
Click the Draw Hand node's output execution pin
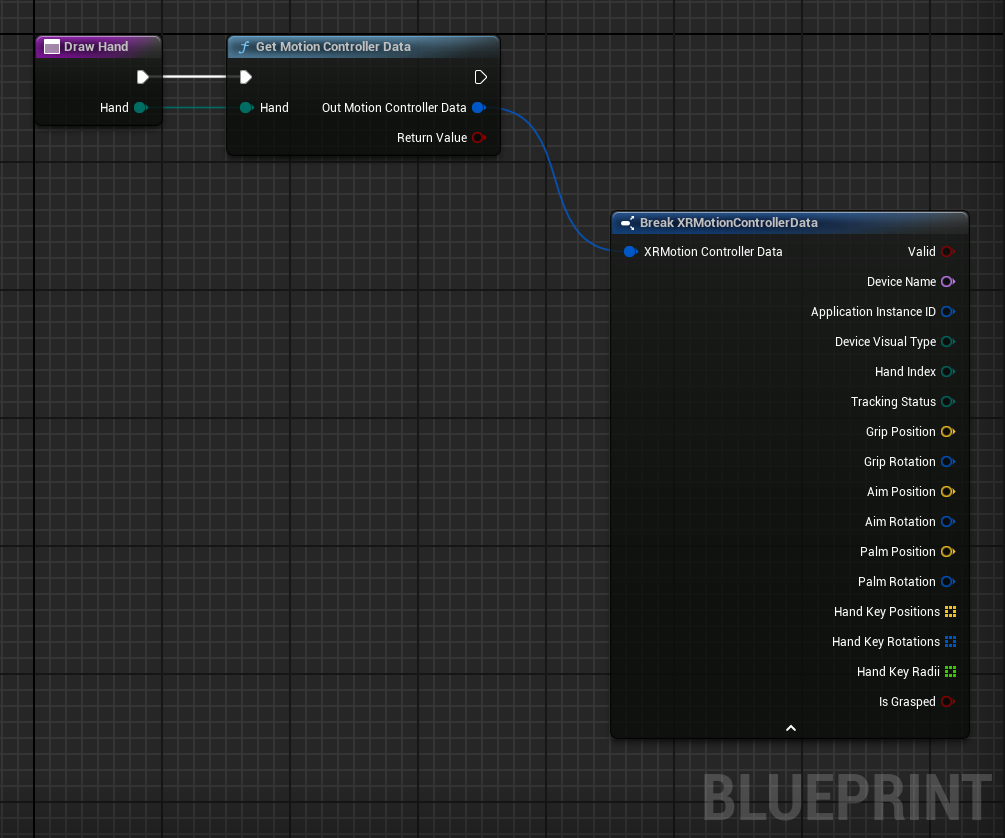[x=142, y=77]
